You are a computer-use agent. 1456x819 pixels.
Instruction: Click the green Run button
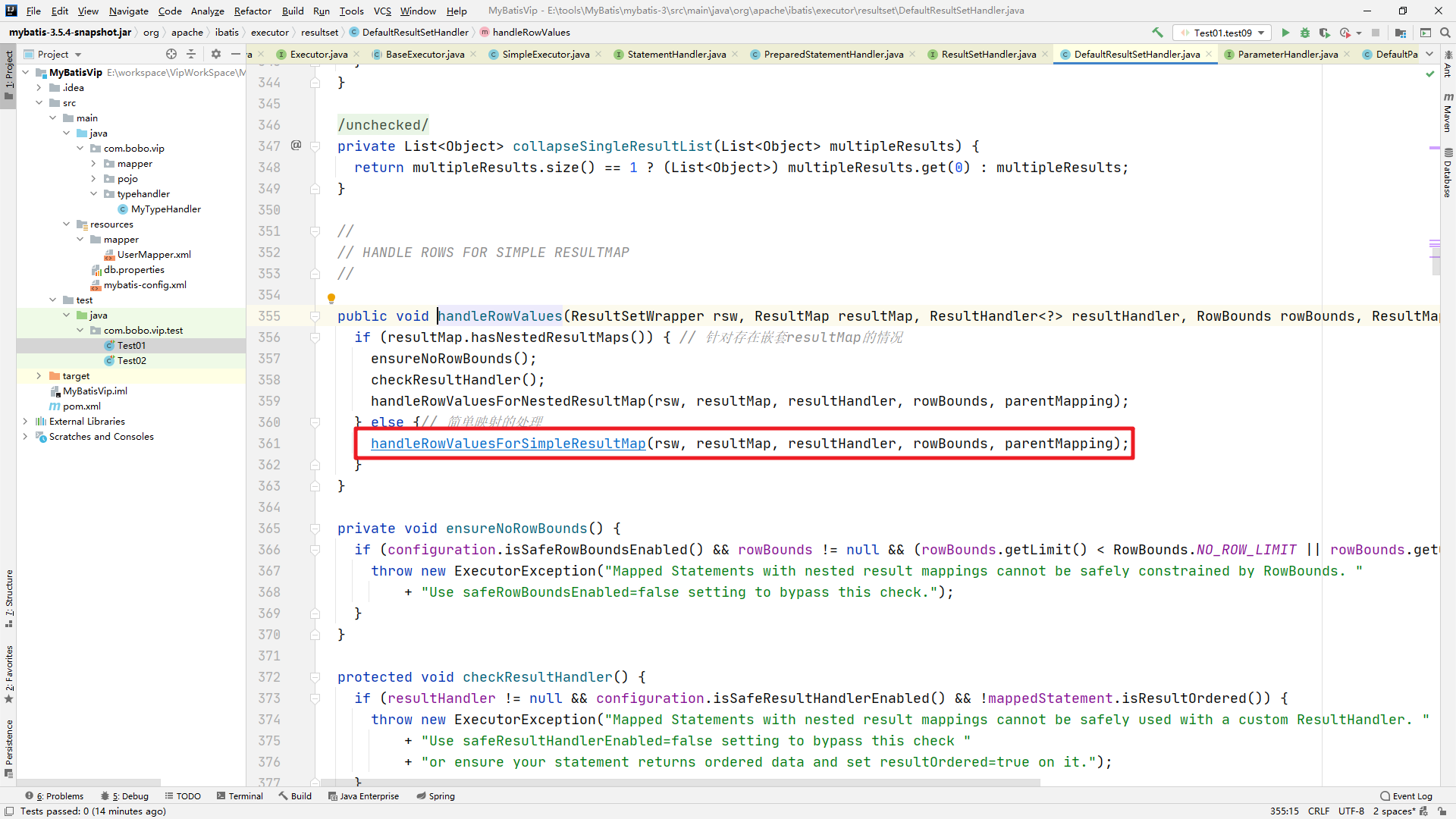(1285, 33)
